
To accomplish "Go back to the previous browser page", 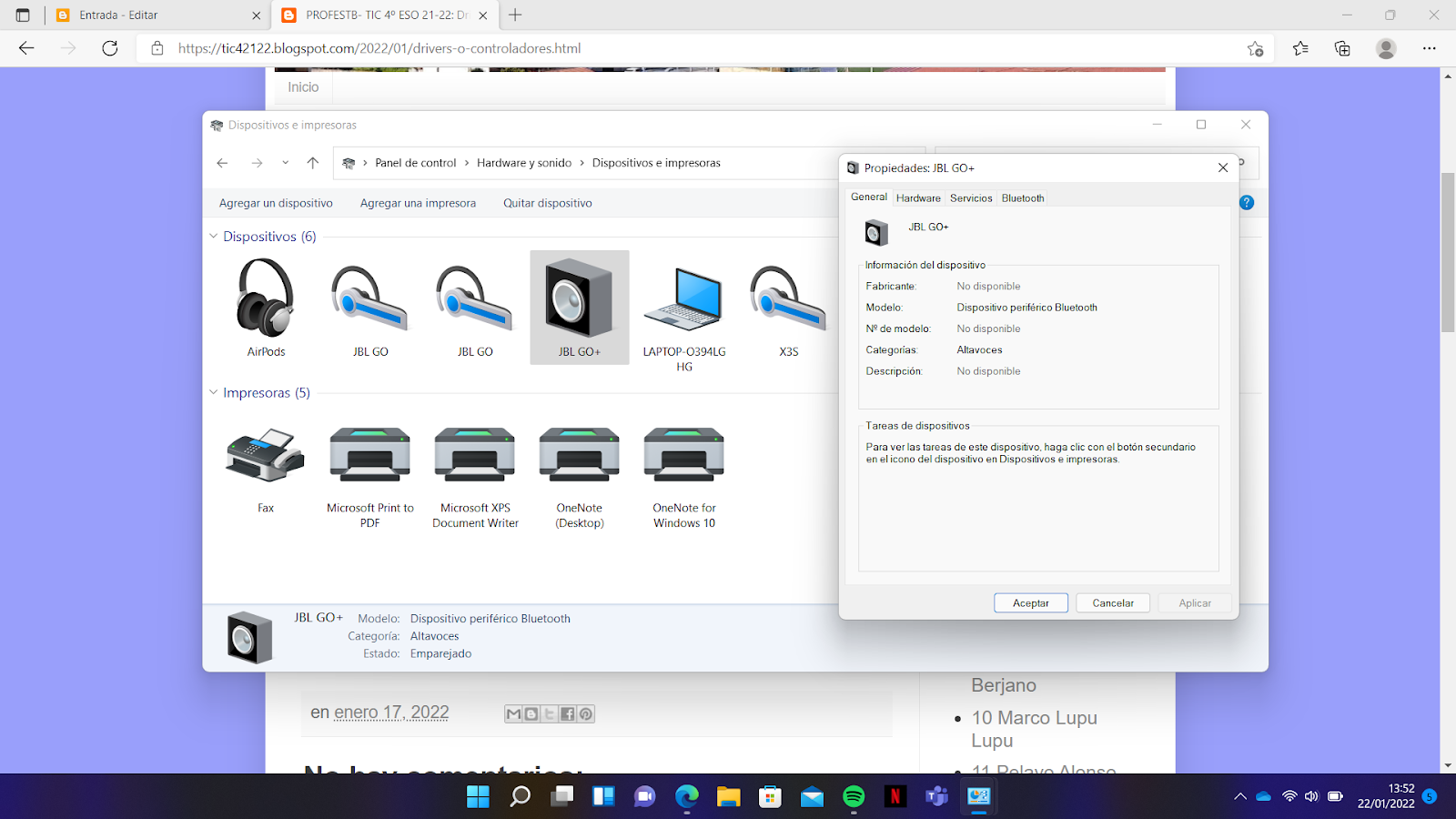I will click(x=26, y=48).
